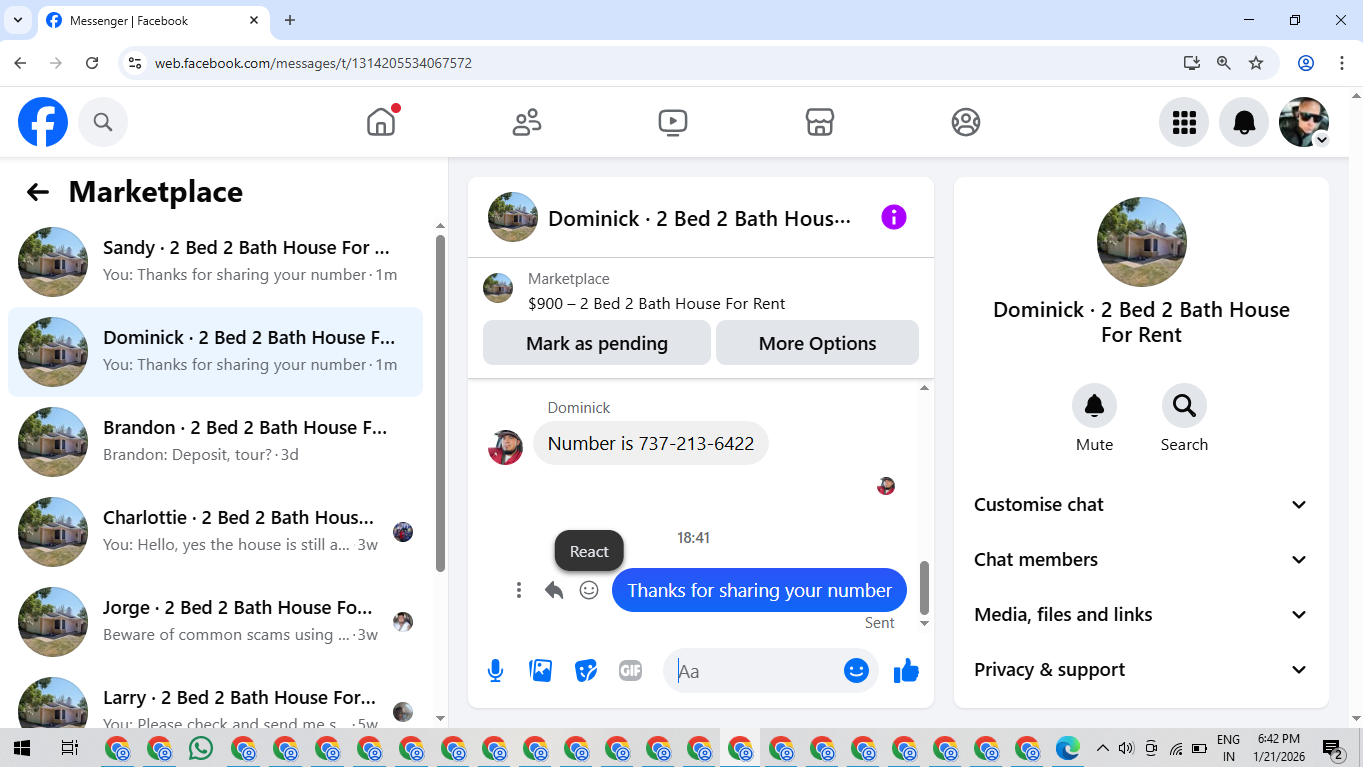Screen dimensions: 1363x767
Task: Expand Chat members section
Action: tap(1141, 560)
